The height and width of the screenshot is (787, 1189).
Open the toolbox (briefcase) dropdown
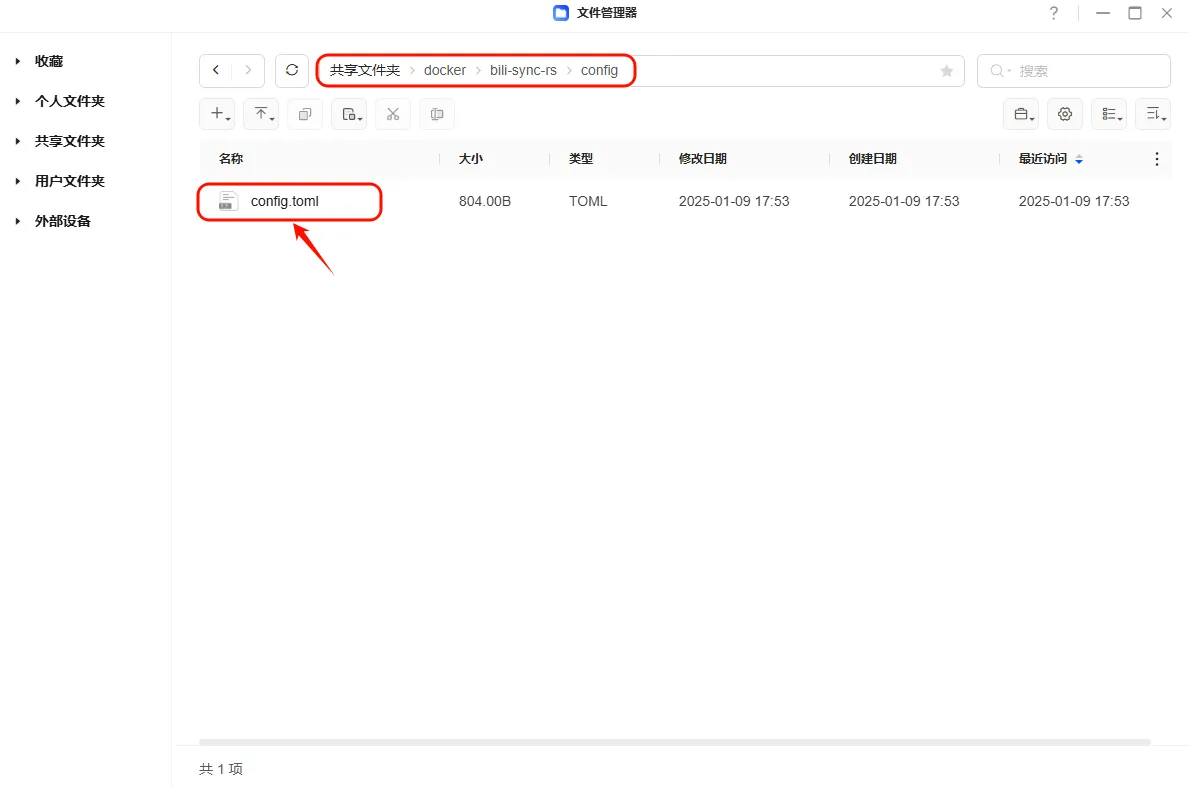click(x=1021, y=115)
